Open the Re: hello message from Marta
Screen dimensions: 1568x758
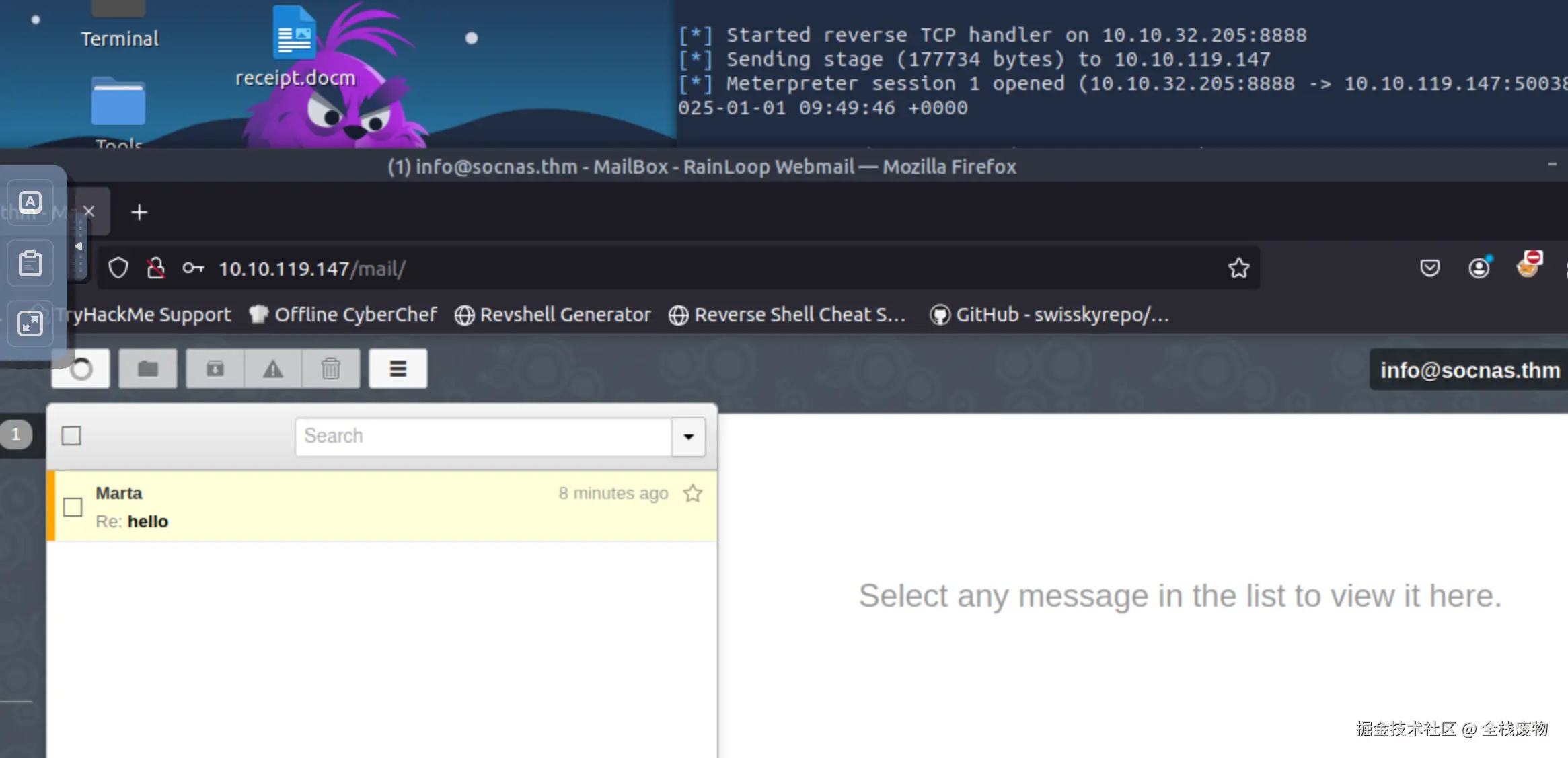336,508
